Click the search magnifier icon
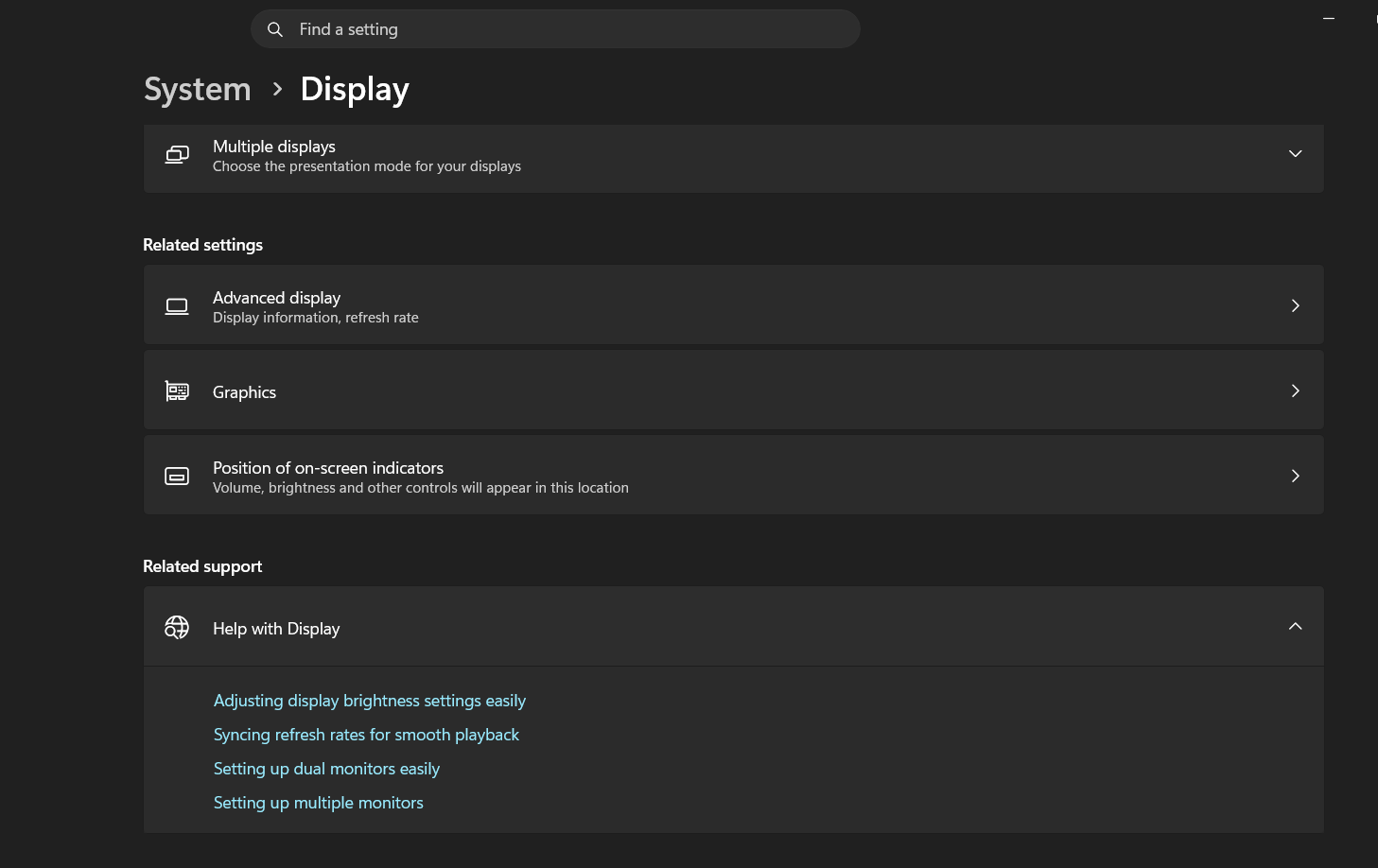Screen dimensions: 1378x868 click(x=275, y=29)
